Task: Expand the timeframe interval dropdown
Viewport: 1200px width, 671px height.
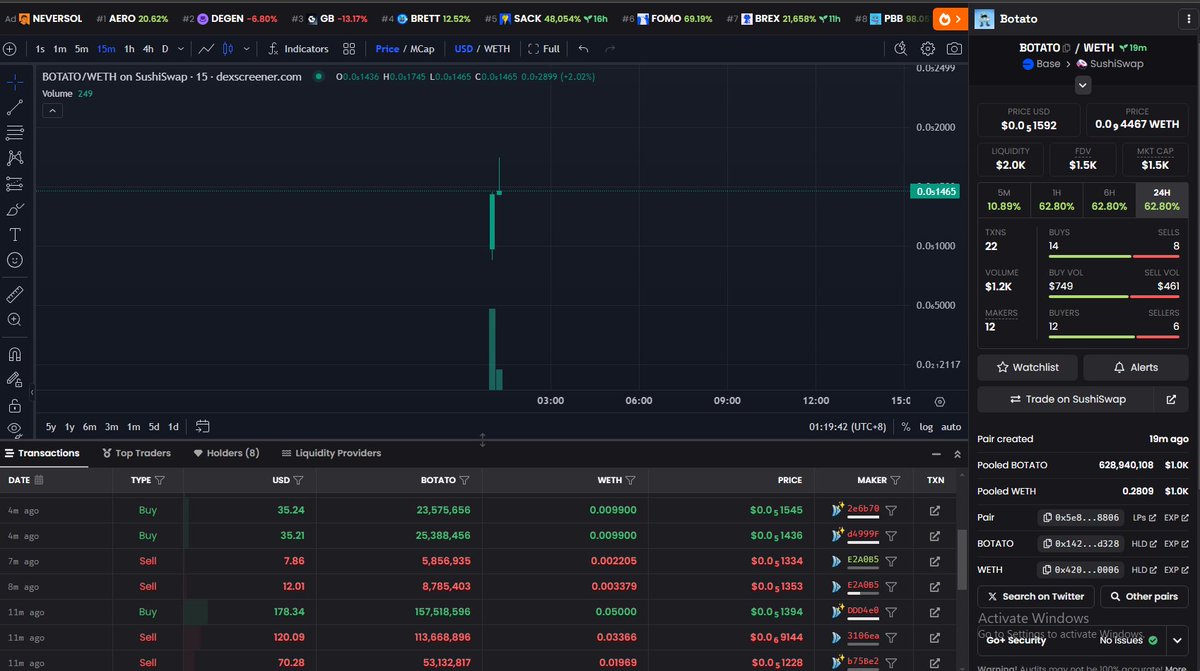Action: tap(183, 48)
